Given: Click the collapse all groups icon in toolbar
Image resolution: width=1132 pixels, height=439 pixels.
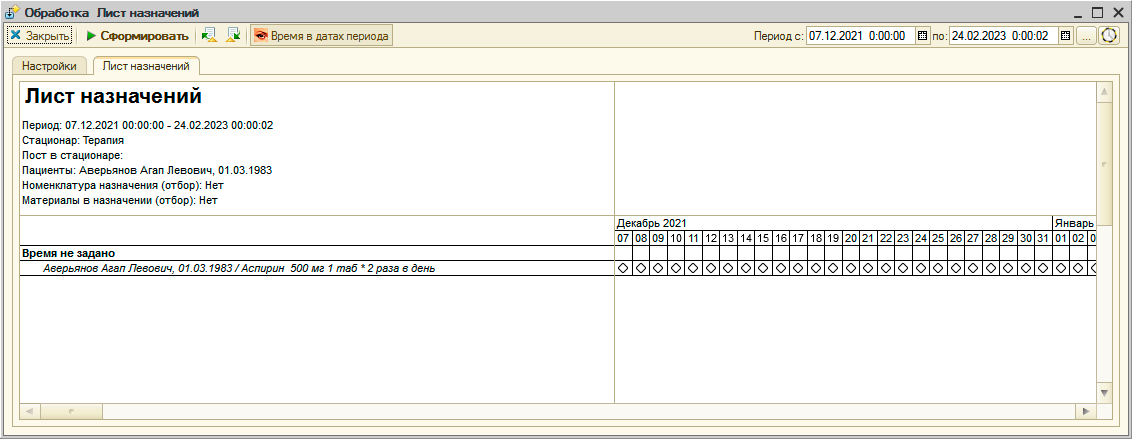Looking at the screenshot, I should click(233, 36).
